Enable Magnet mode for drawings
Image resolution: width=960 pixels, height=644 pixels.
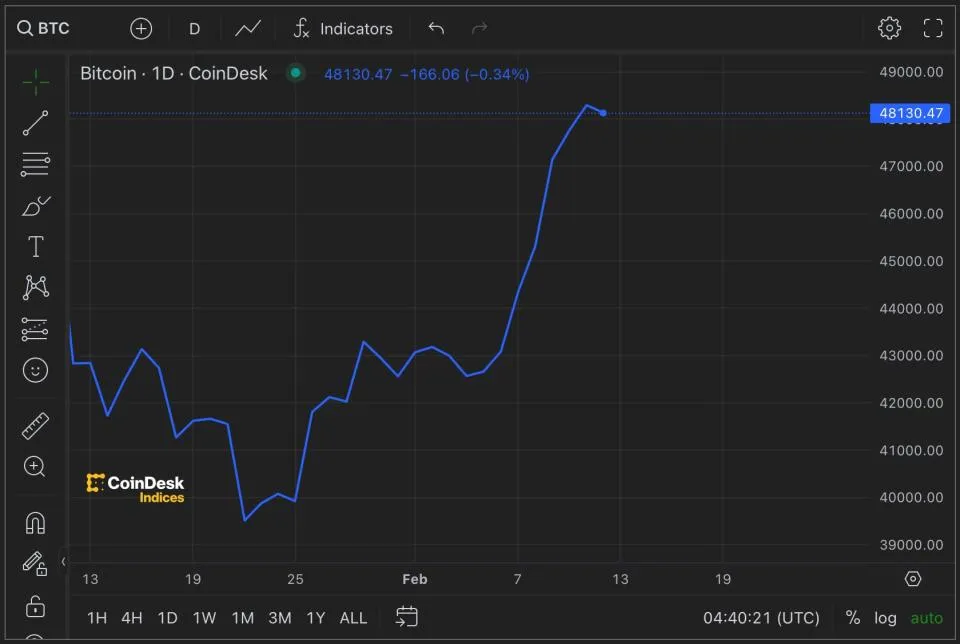(35, 522)
